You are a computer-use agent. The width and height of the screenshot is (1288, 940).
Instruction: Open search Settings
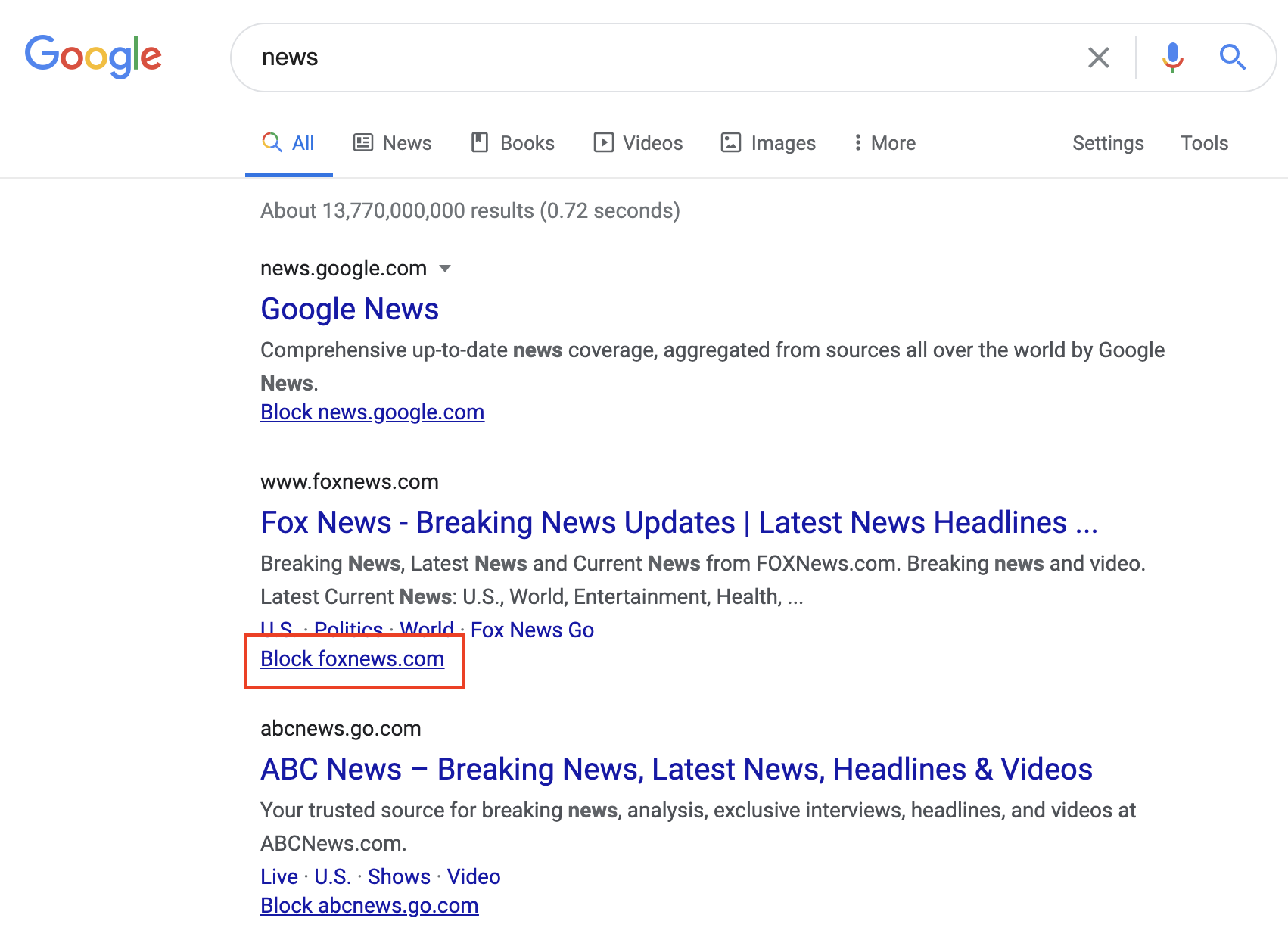1107,143
